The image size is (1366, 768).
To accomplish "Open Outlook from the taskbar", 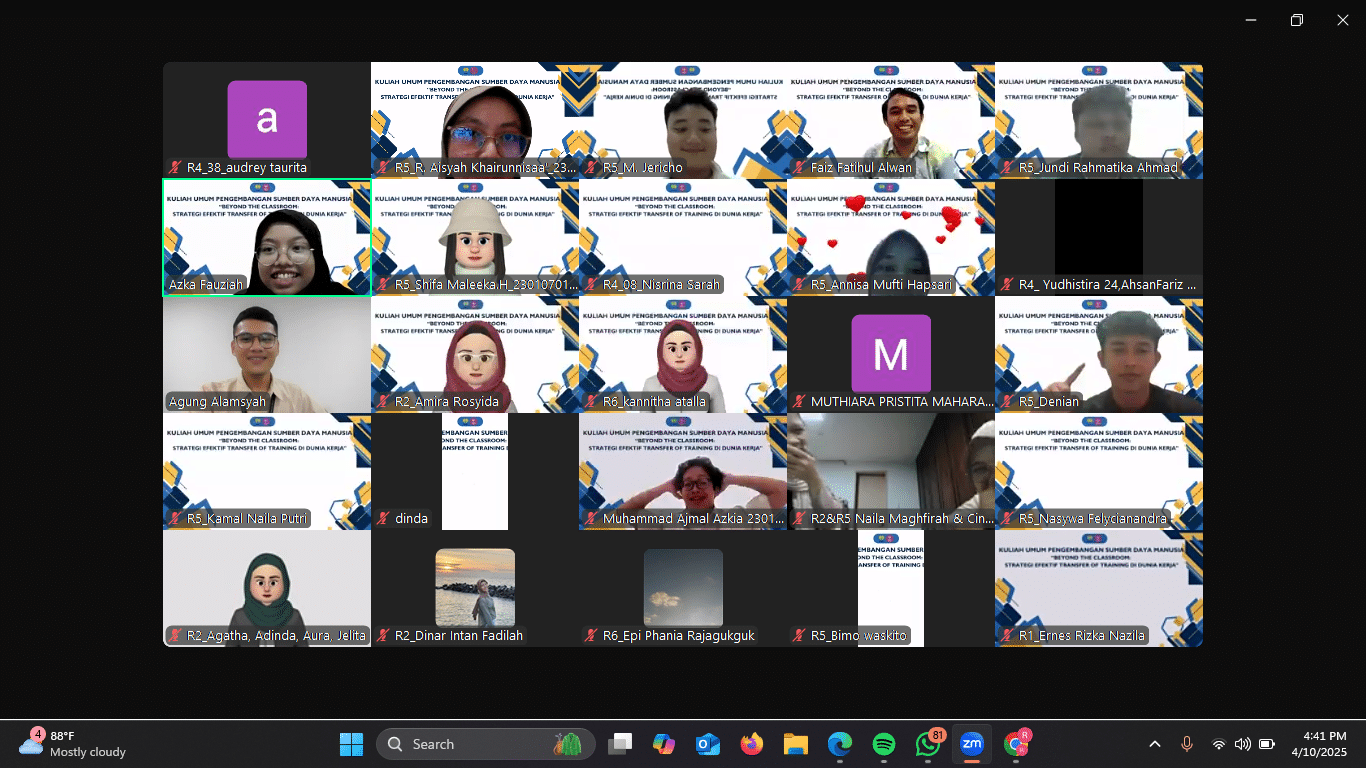I will click(708, 744).
